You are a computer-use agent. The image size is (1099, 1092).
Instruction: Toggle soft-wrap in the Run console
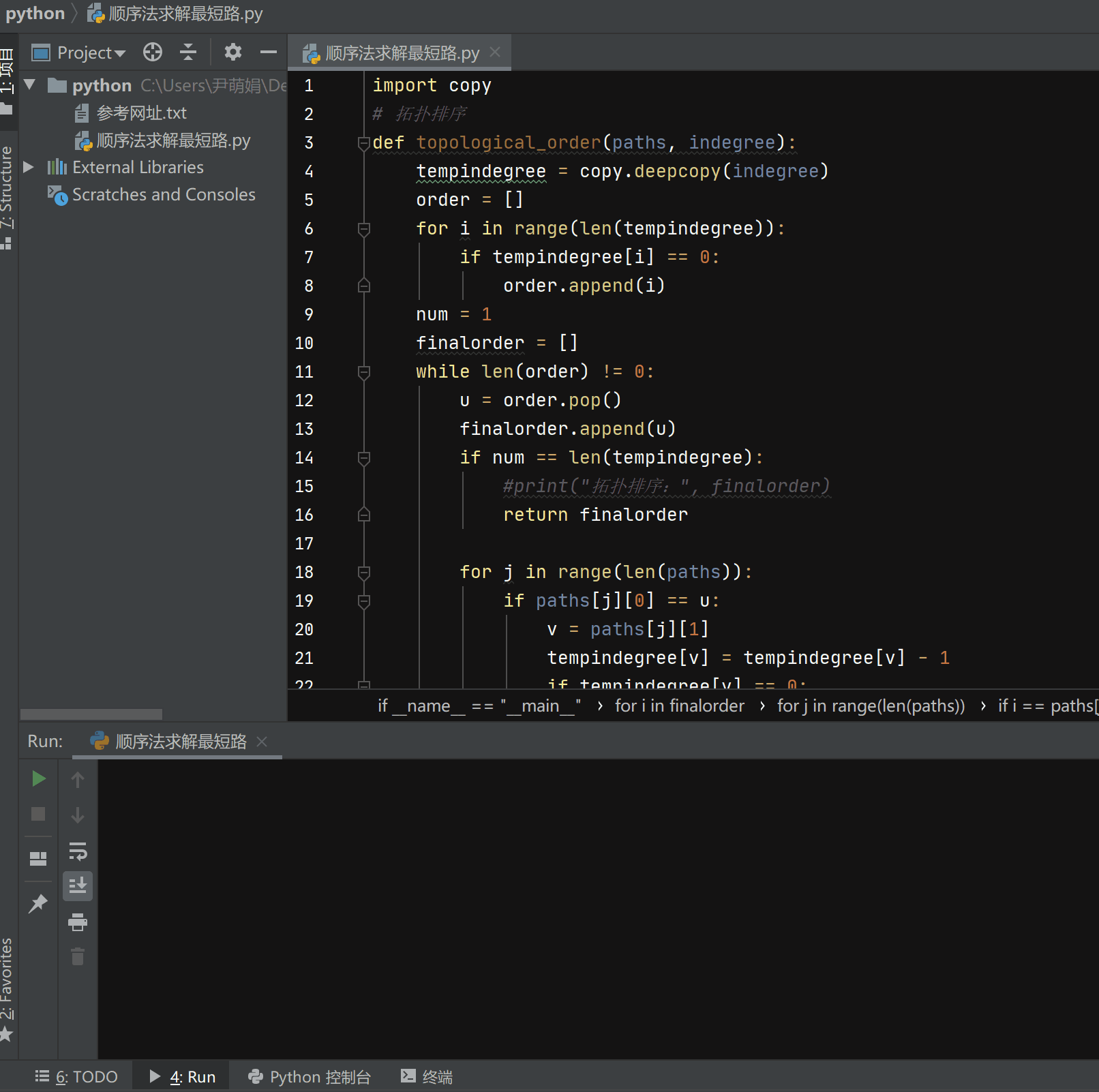click(x=78, y=851)
